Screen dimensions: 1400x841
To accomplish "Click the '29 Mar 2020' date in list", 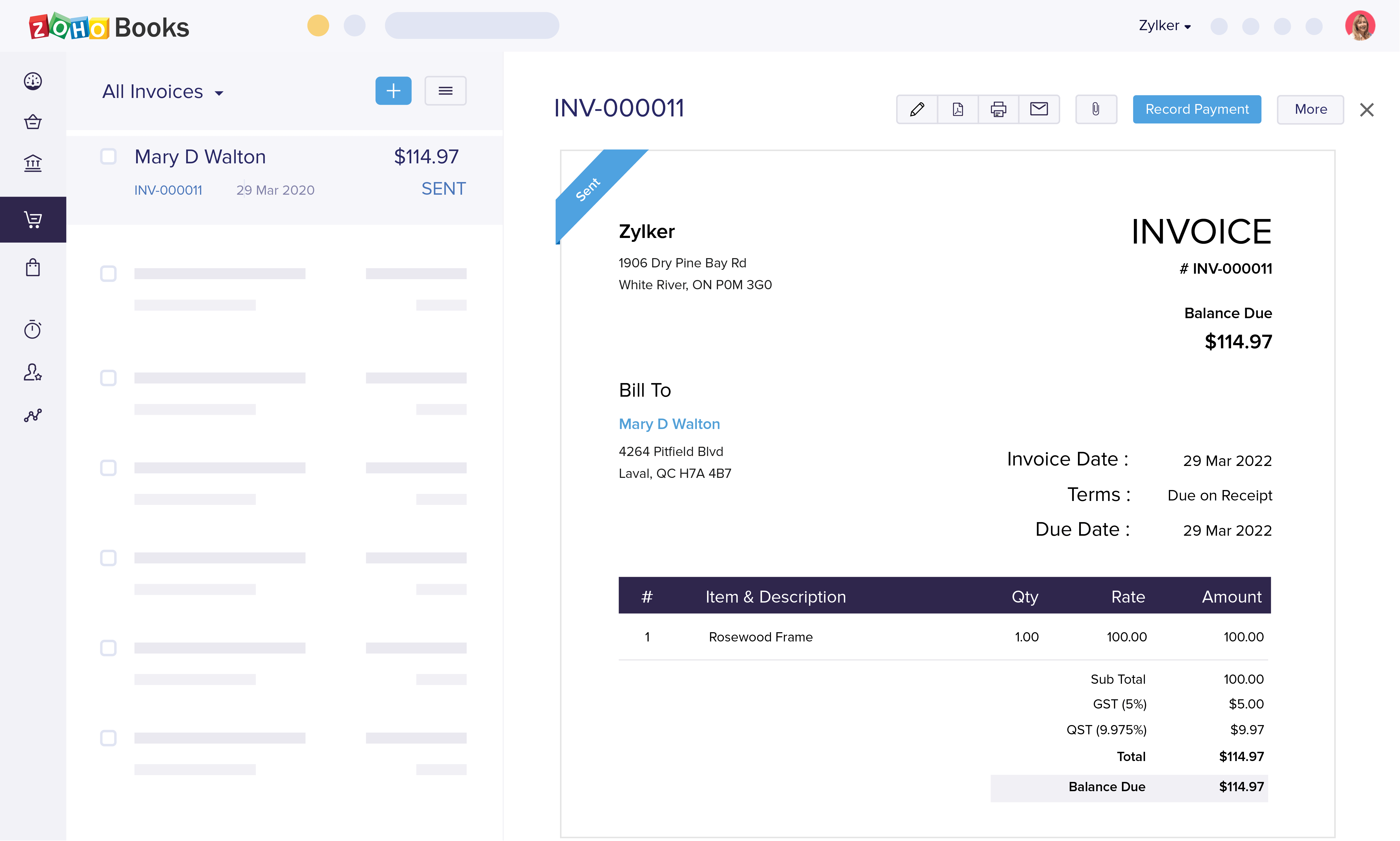I will [275, 190].
